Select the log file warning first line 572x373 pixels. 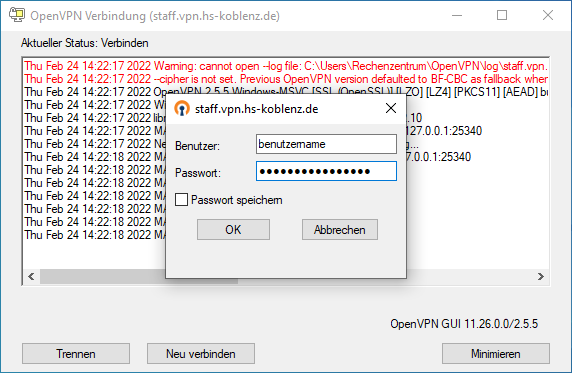coord(286,66)
